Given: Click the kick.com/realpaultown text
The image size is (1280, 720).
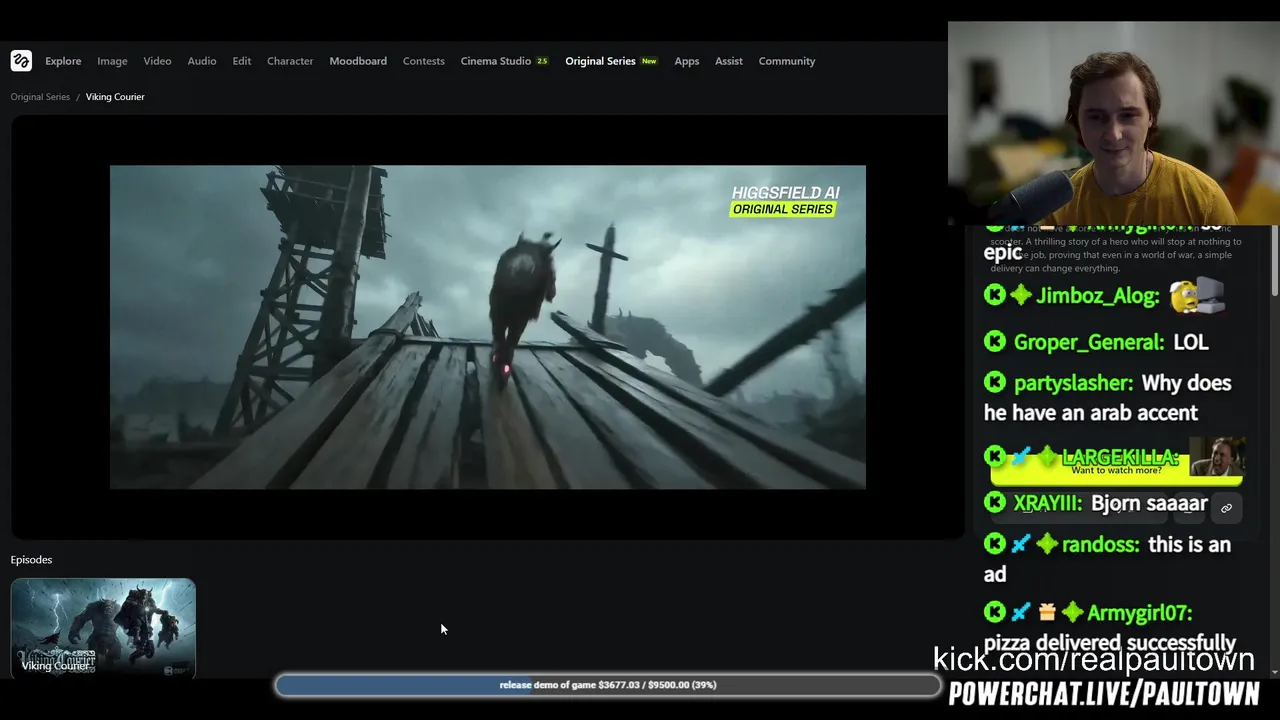Looking at the screenshot, I should click(1093, 659).
